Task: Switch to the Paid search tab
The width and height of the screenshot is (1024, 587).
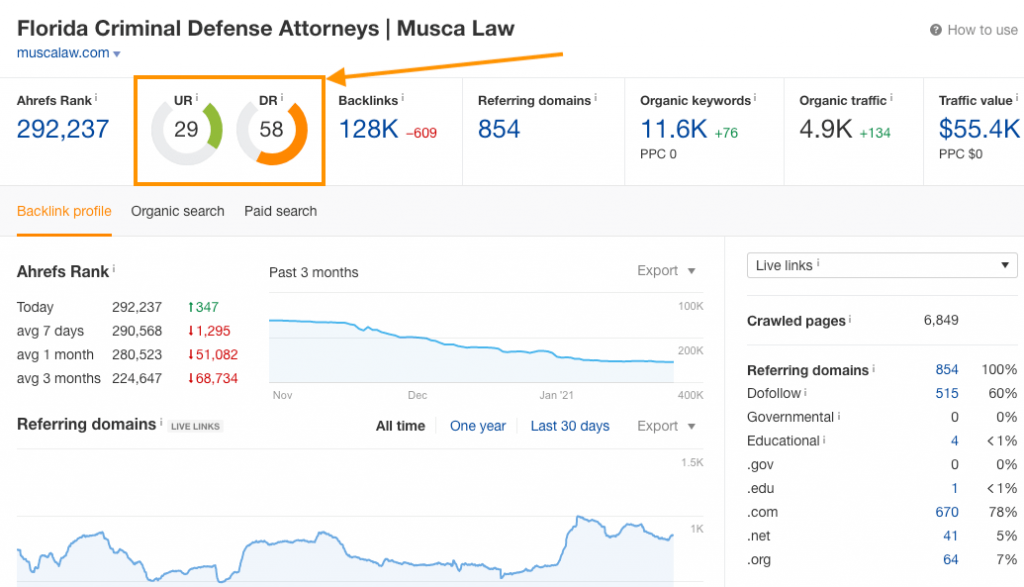Action: [281, 212]
